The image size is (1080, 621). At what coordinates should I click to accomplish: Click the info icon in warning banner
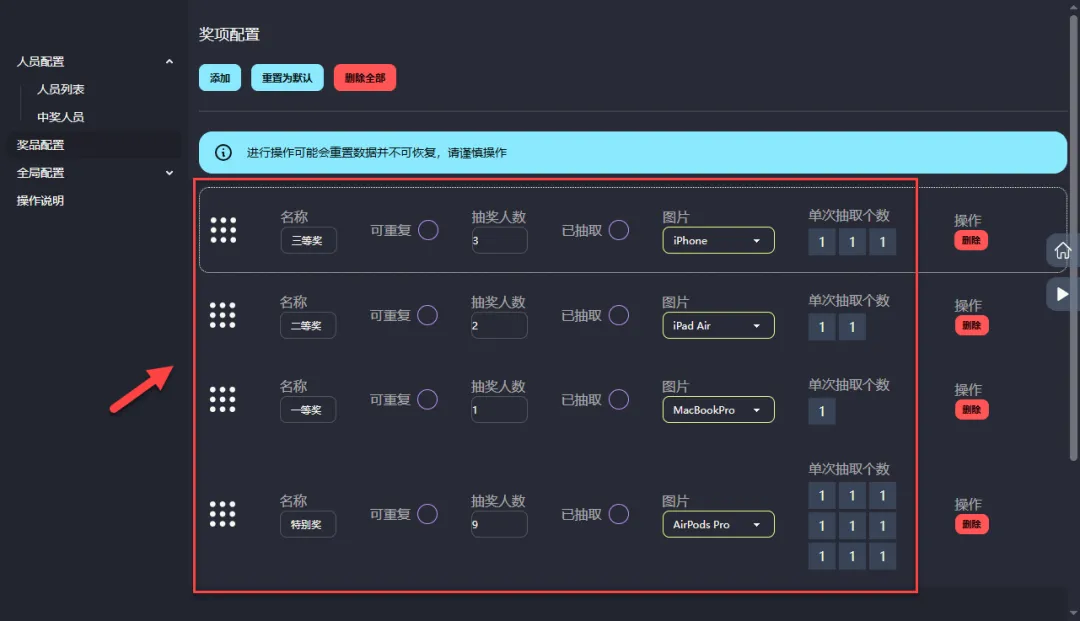(224, 153)
